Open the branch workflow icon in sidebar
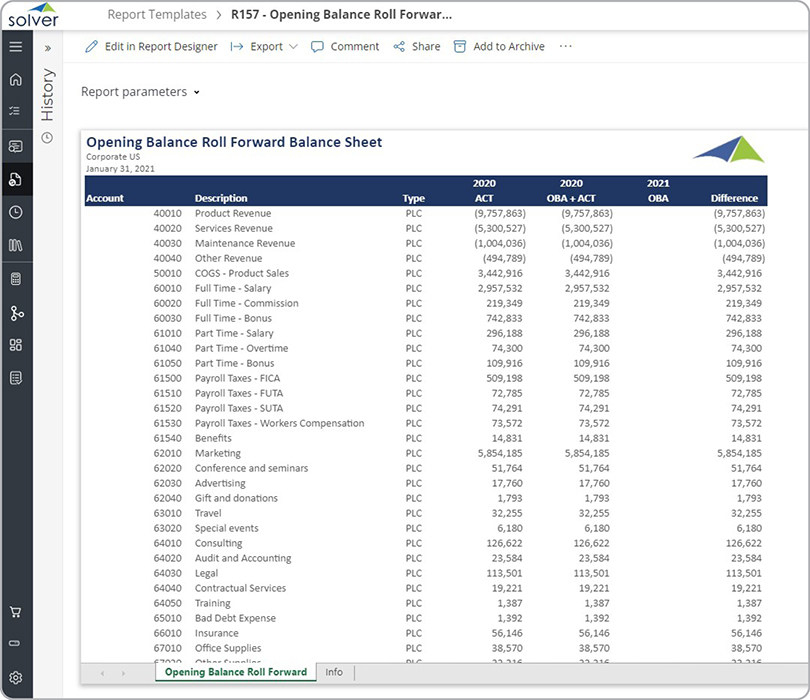Viewport: 810px width, 700px height. [x=17, y=313]
